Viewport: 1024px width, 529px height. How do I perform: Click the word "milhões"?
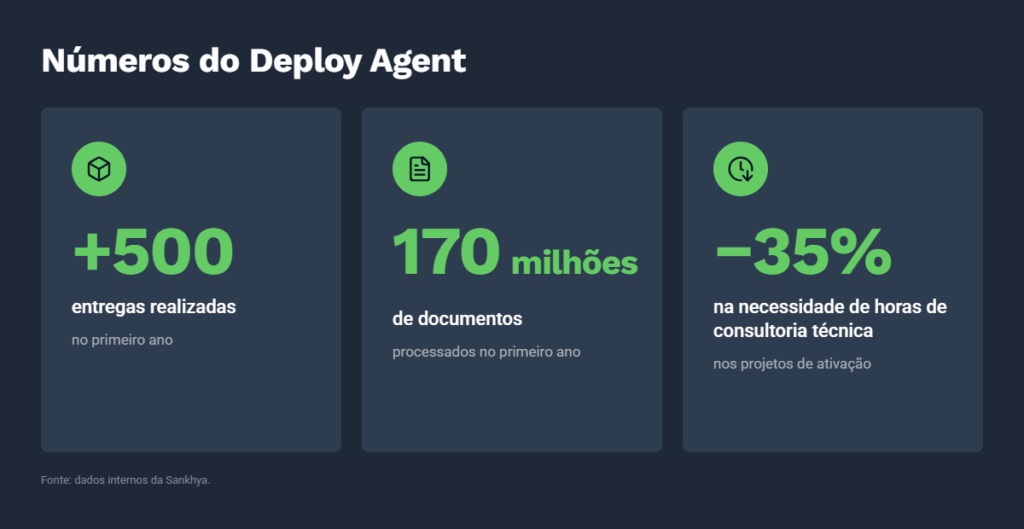574,263
